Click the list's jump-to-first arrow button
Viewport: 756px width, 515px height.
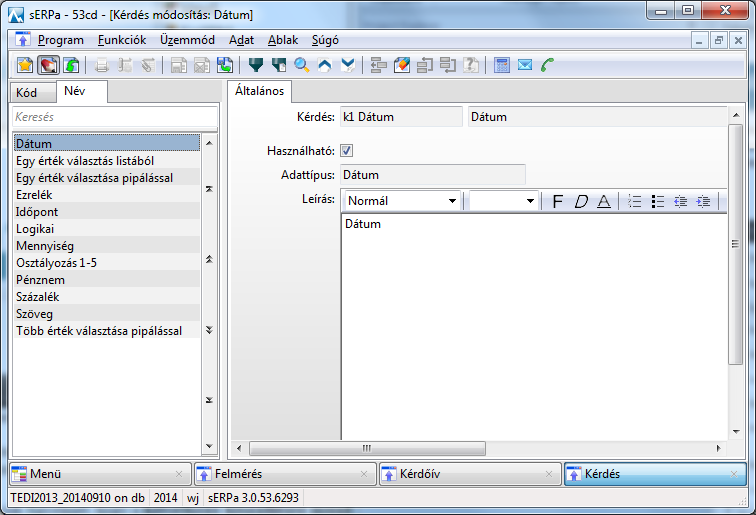point(209,189)
